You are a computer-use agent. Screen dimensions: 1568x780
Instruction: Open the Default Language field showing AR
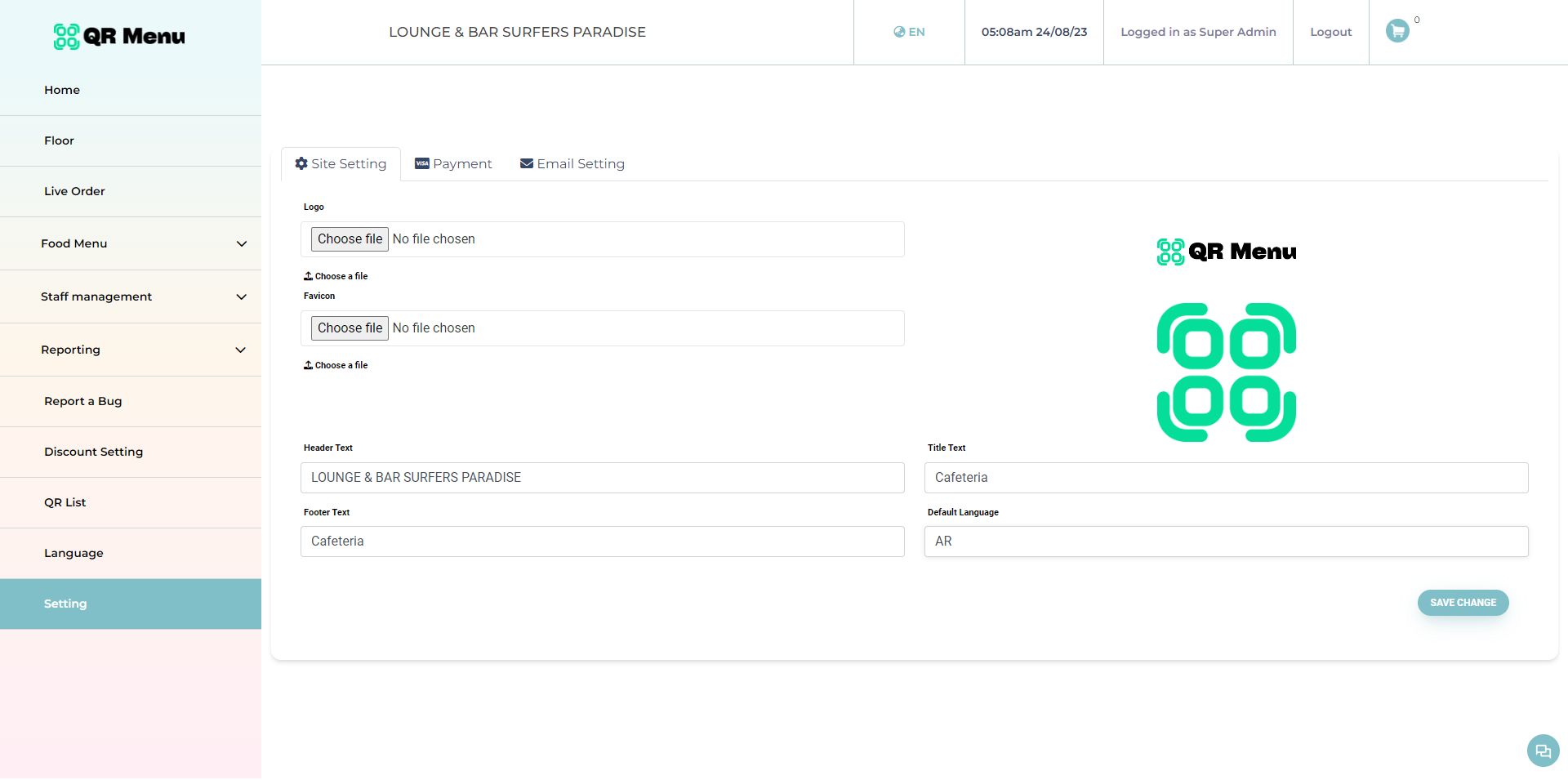1226,542
